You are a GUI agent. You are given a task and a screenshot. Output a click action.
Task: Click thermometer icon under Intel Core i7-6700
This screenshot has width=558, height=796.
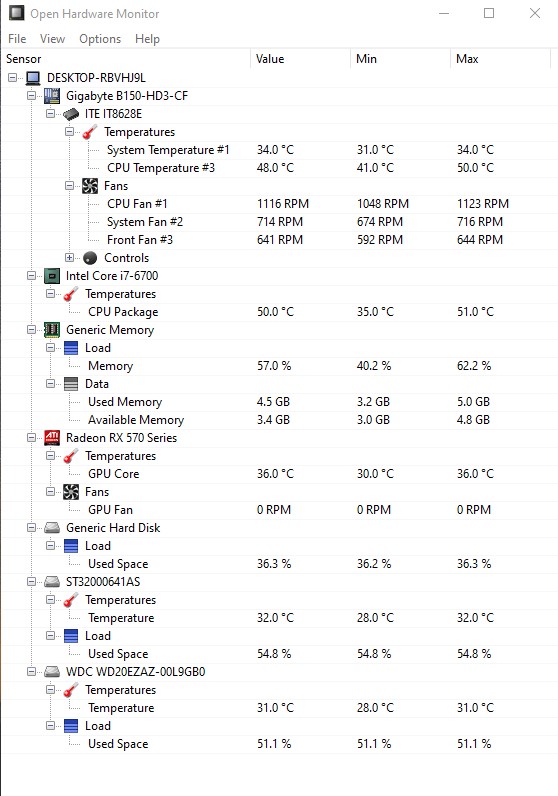coord(71,294)
